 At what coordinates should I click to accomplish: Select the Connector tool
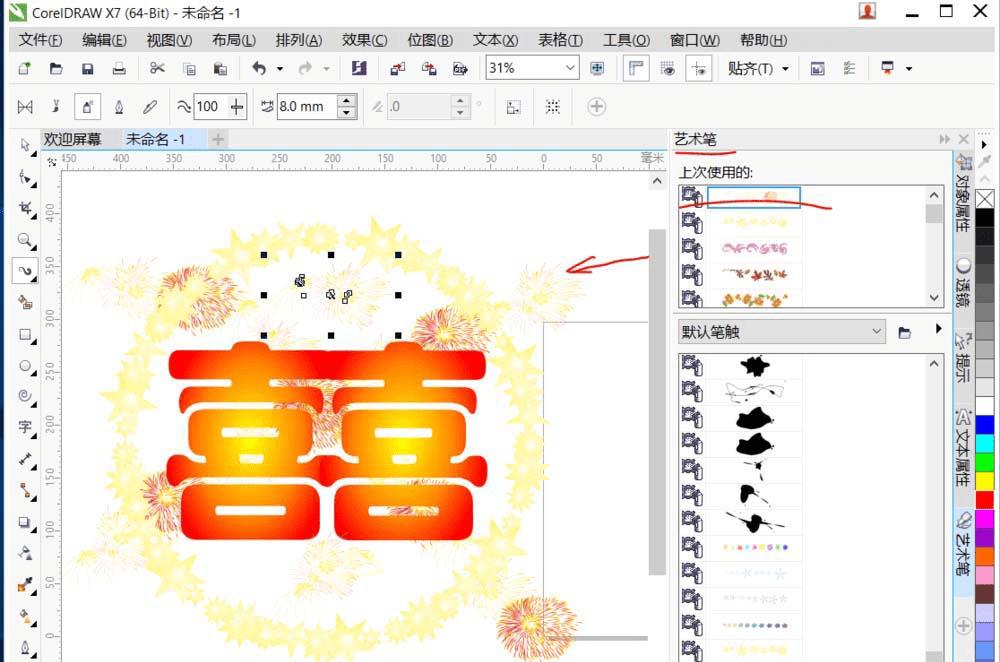coord(25,490)
